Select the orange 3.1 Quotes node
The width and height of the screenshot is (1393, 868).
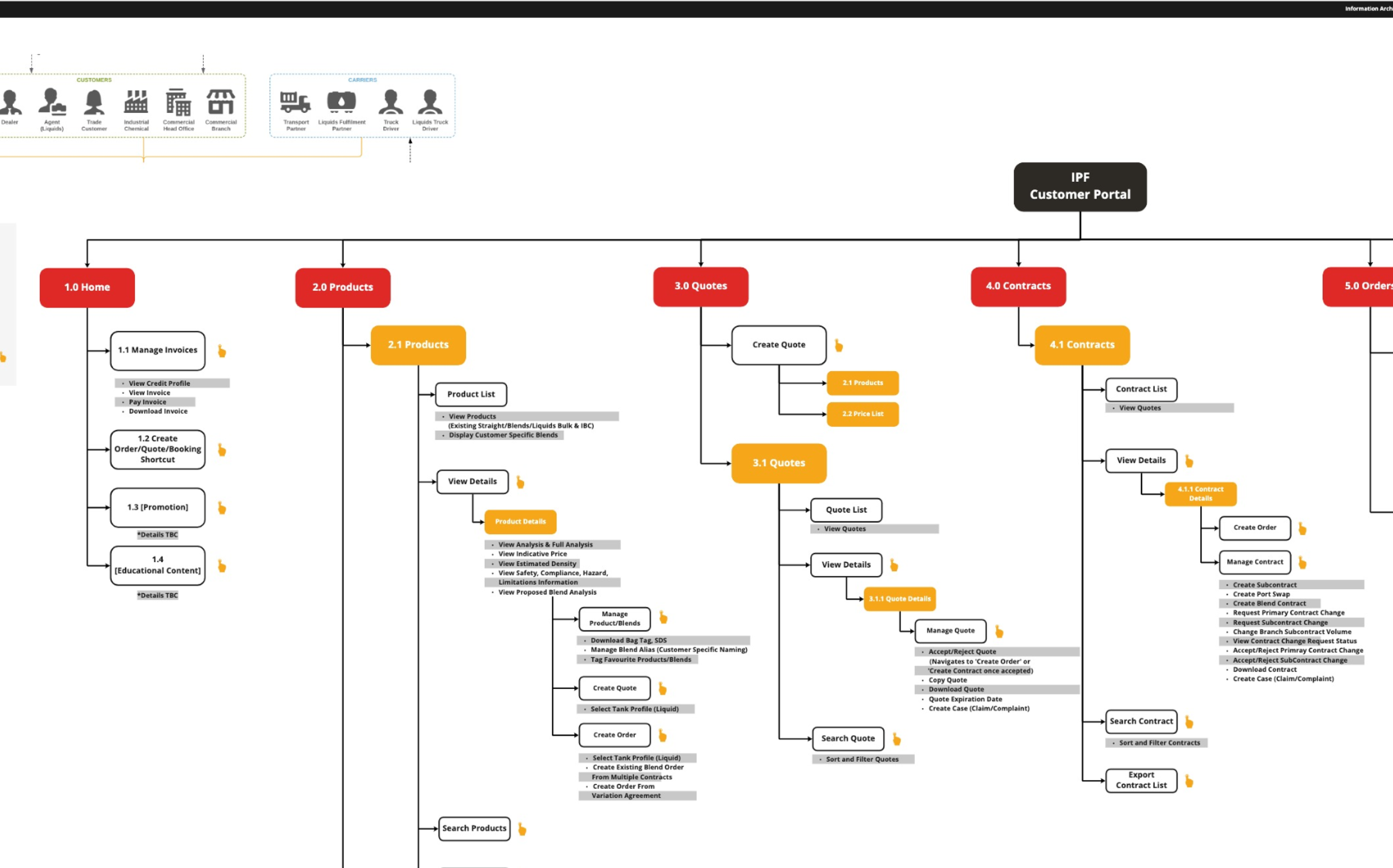pyautogui.click(x=778, y=463)
